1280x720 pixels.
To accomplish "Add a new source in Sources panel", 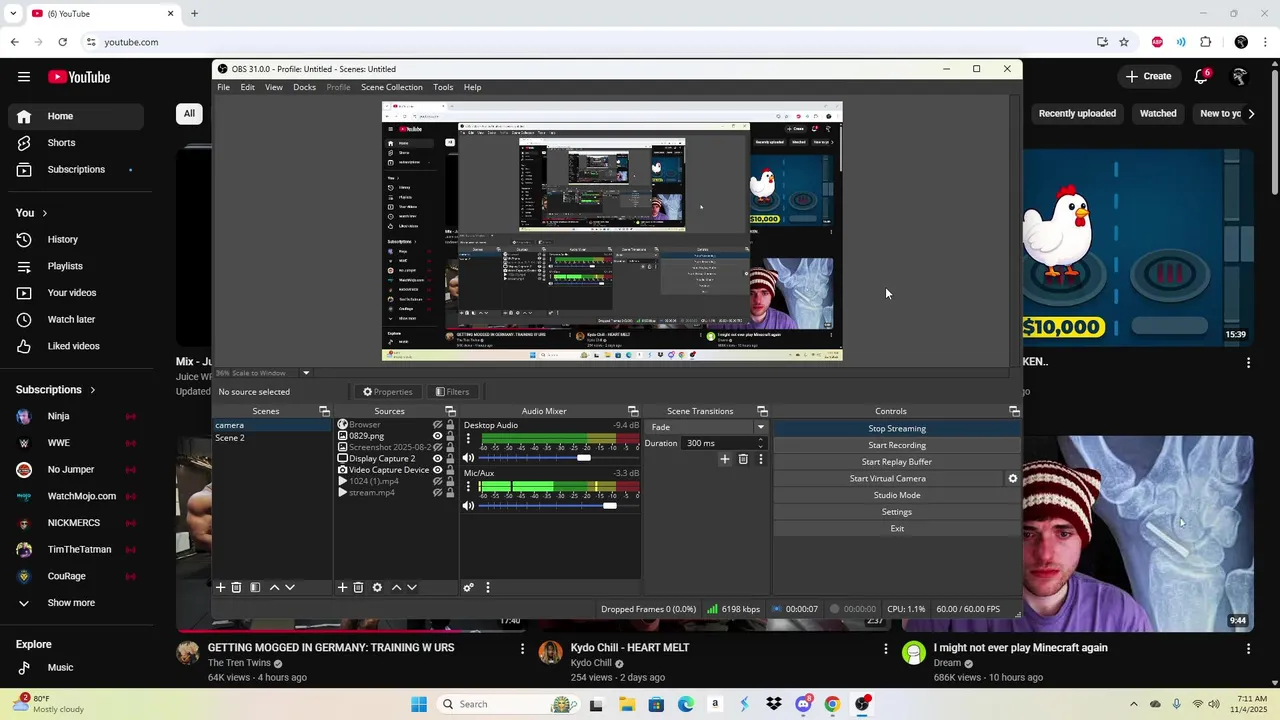I will (x=342, y=587).
